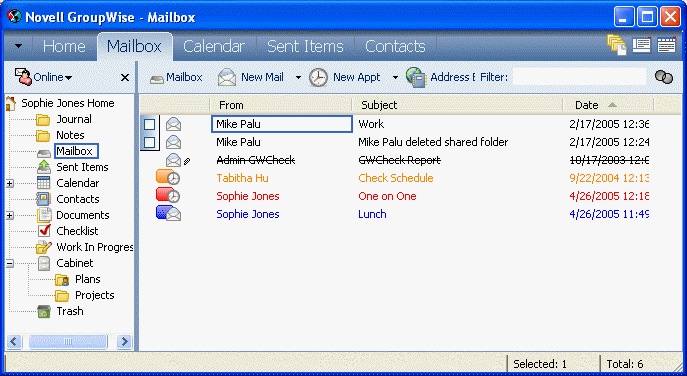Click the binoculars find icon beside Filter
This screenshot has height=376, width=687.
point(664,77)
